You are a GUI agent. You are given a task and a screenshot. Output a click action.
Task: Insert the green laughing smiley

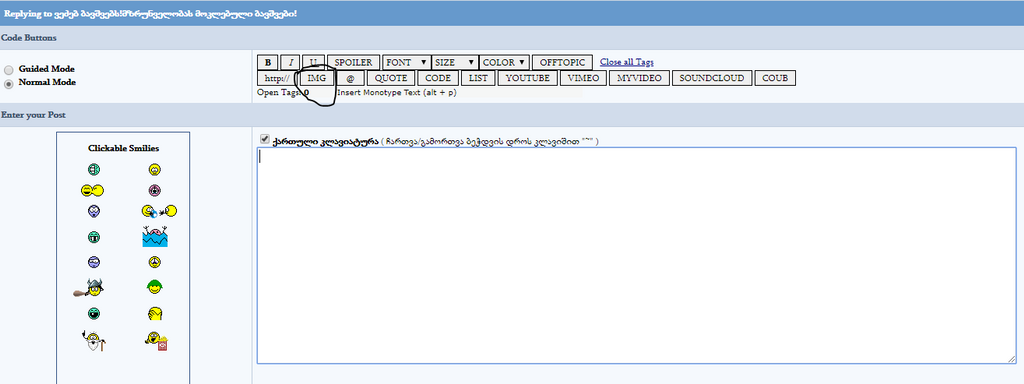point(93,170)
